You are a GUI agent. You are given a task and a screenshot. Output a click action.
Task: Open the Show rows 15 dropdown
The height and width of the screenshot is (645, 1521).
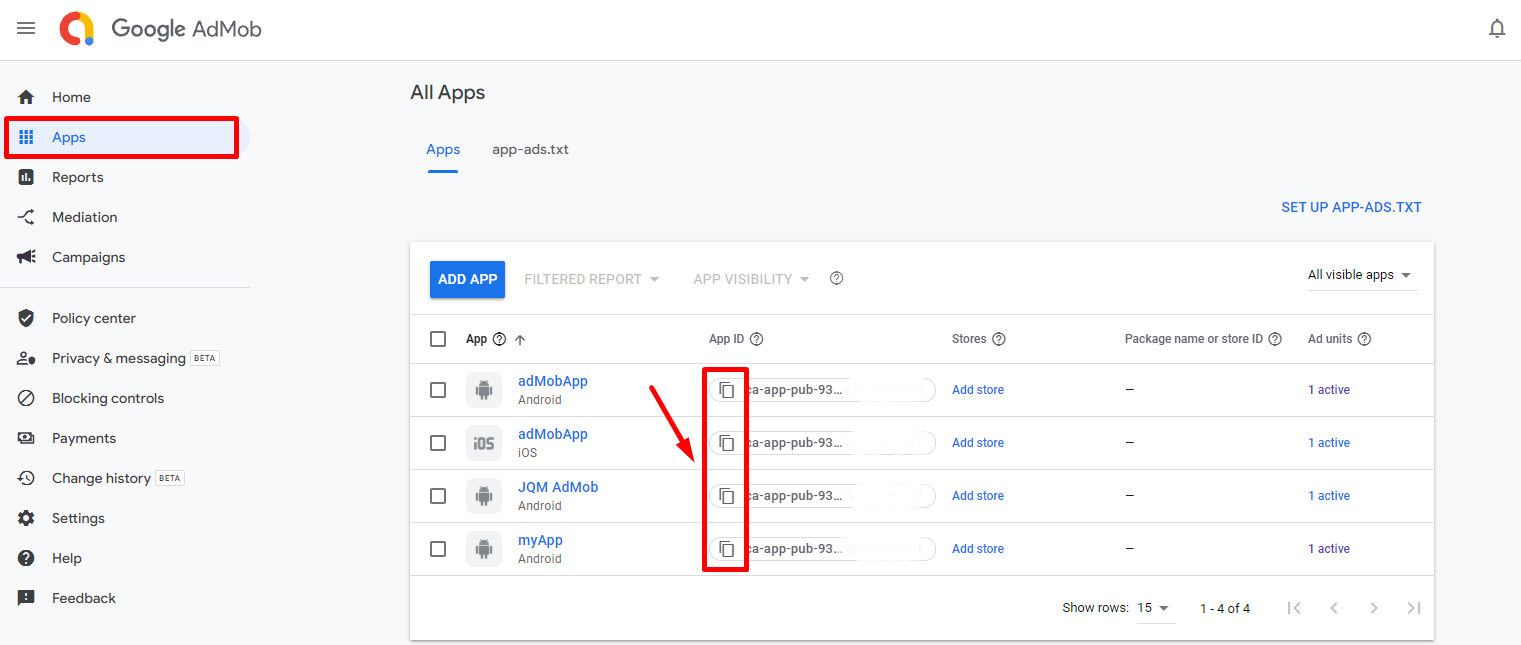[x=1154, y=608]
